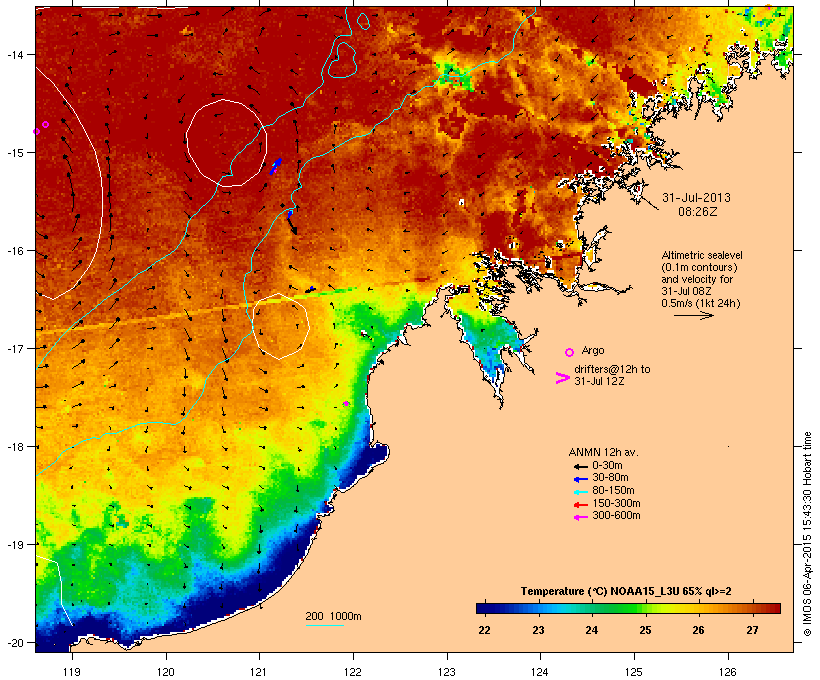Click the longitude axis label '124'

pos(540,672)
